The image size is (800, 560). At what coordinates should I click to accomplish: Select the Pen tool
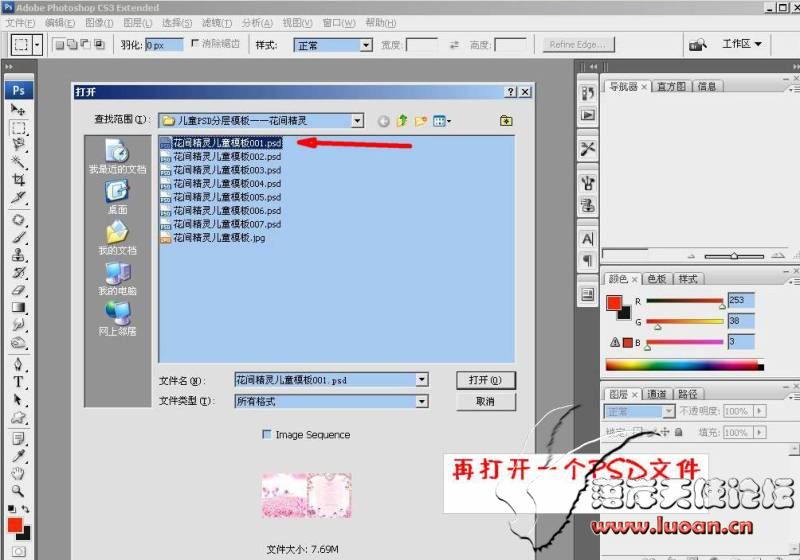point(18,364)
